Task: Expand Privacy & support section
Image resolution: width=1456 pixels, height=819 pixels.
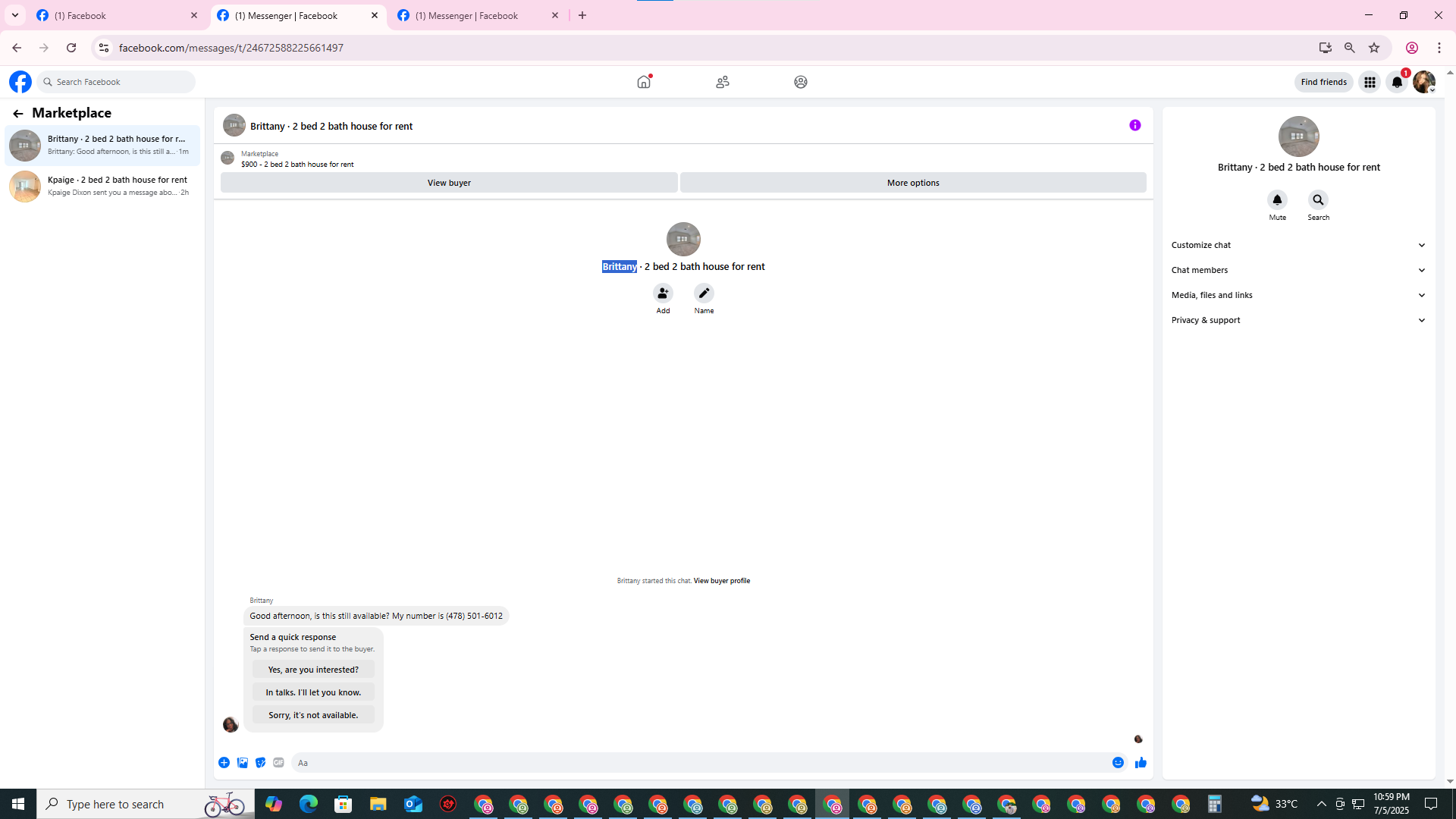Action: pos(1298,320)
